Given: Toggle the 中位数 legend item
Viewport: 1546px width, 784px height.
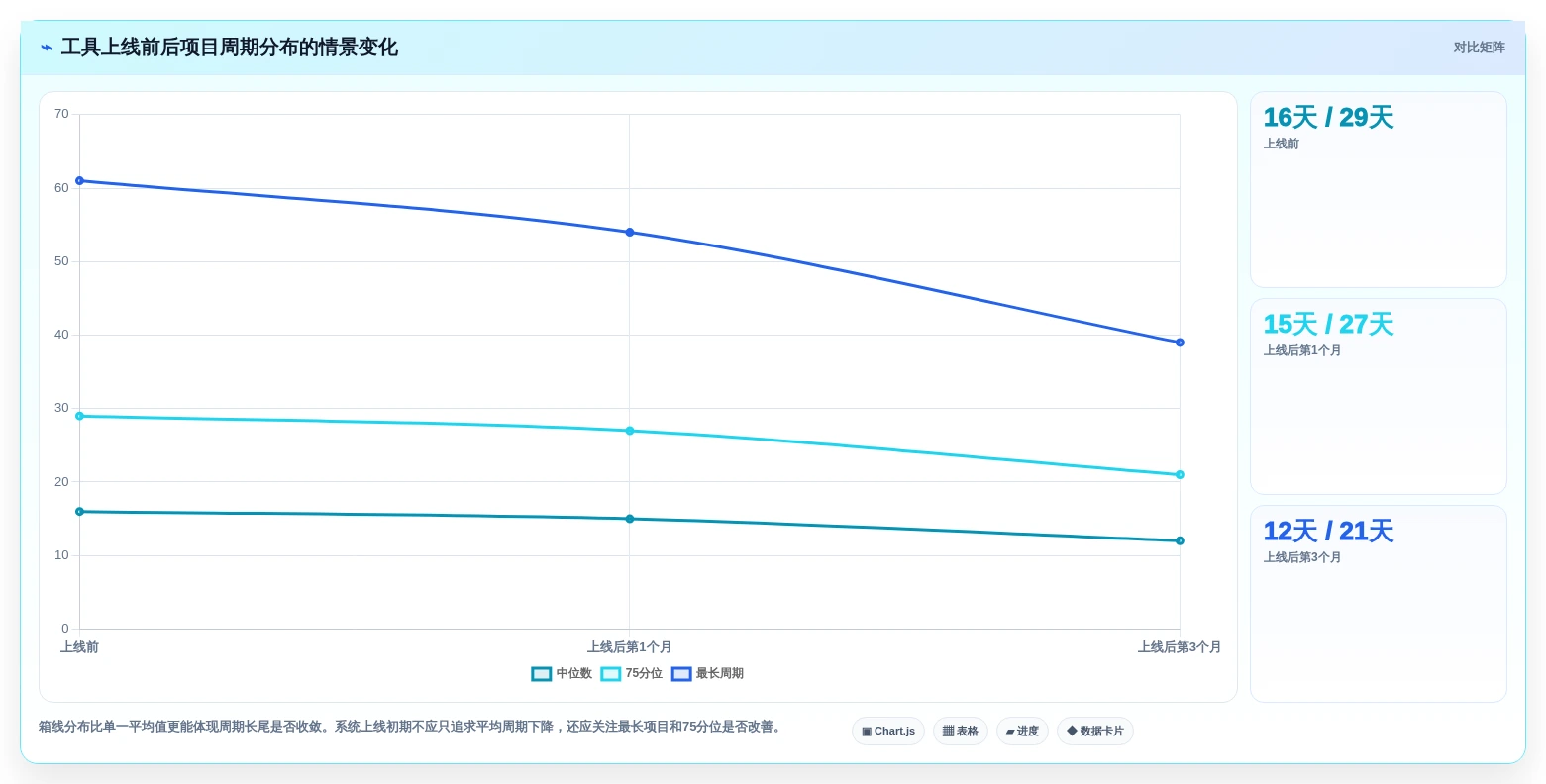Looking at the screenshot, I should pyautogui.click(x=562, y=674).
